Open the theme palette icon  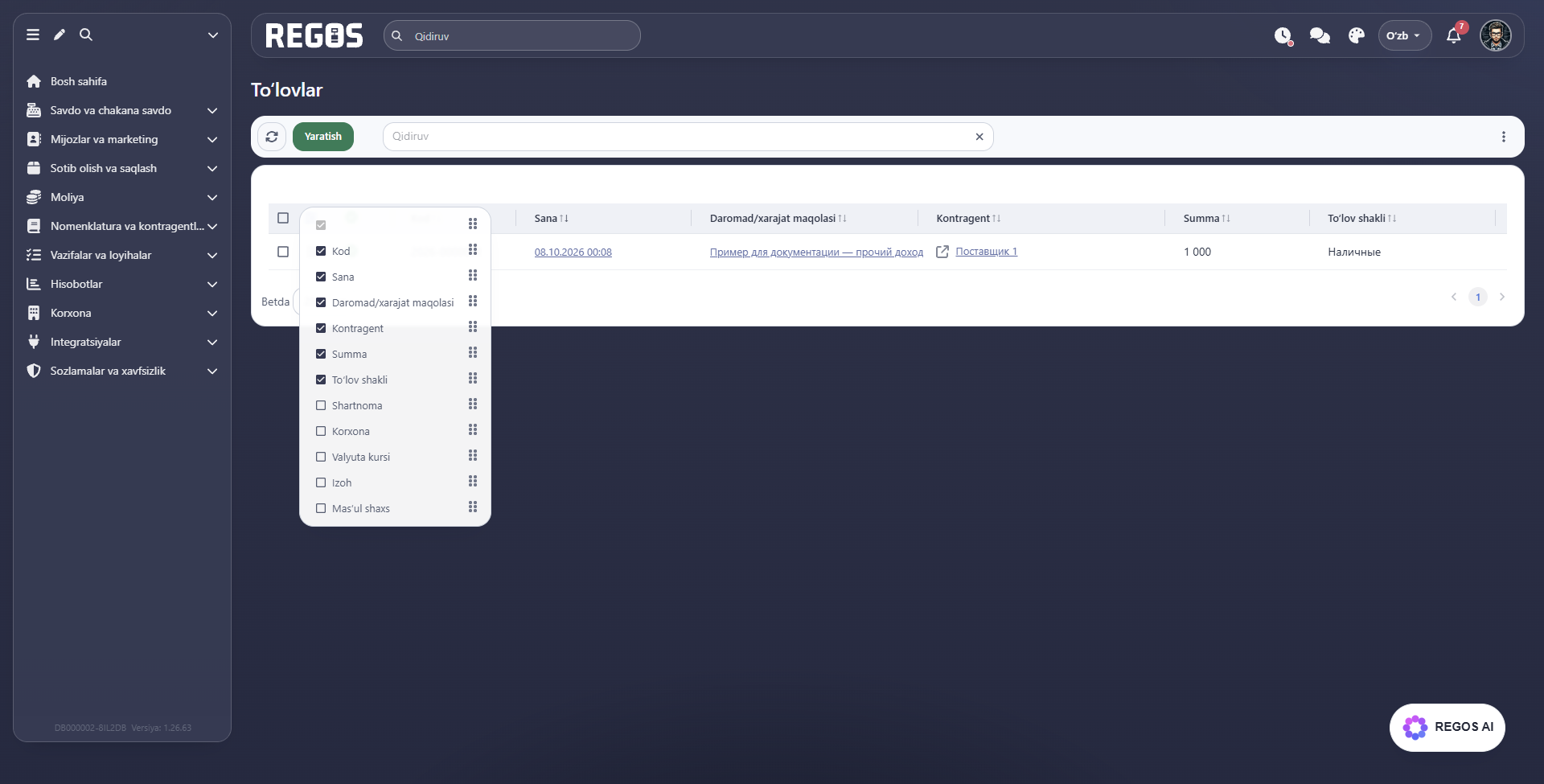[x=1357, y=35]
